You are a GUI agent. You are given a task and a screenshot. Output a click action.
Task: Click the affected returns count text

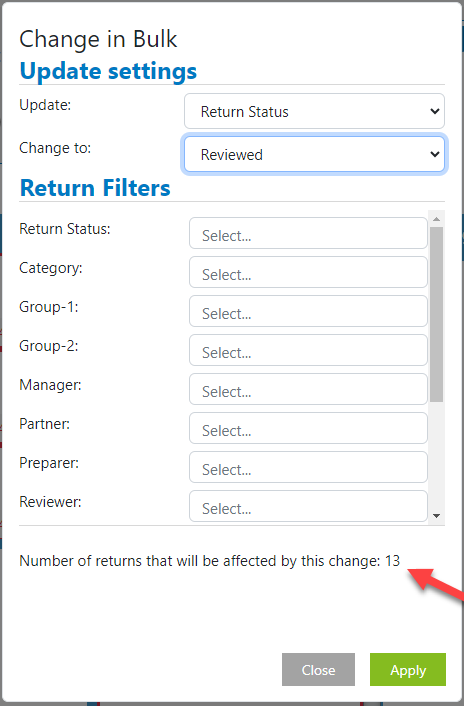[209, 561]
